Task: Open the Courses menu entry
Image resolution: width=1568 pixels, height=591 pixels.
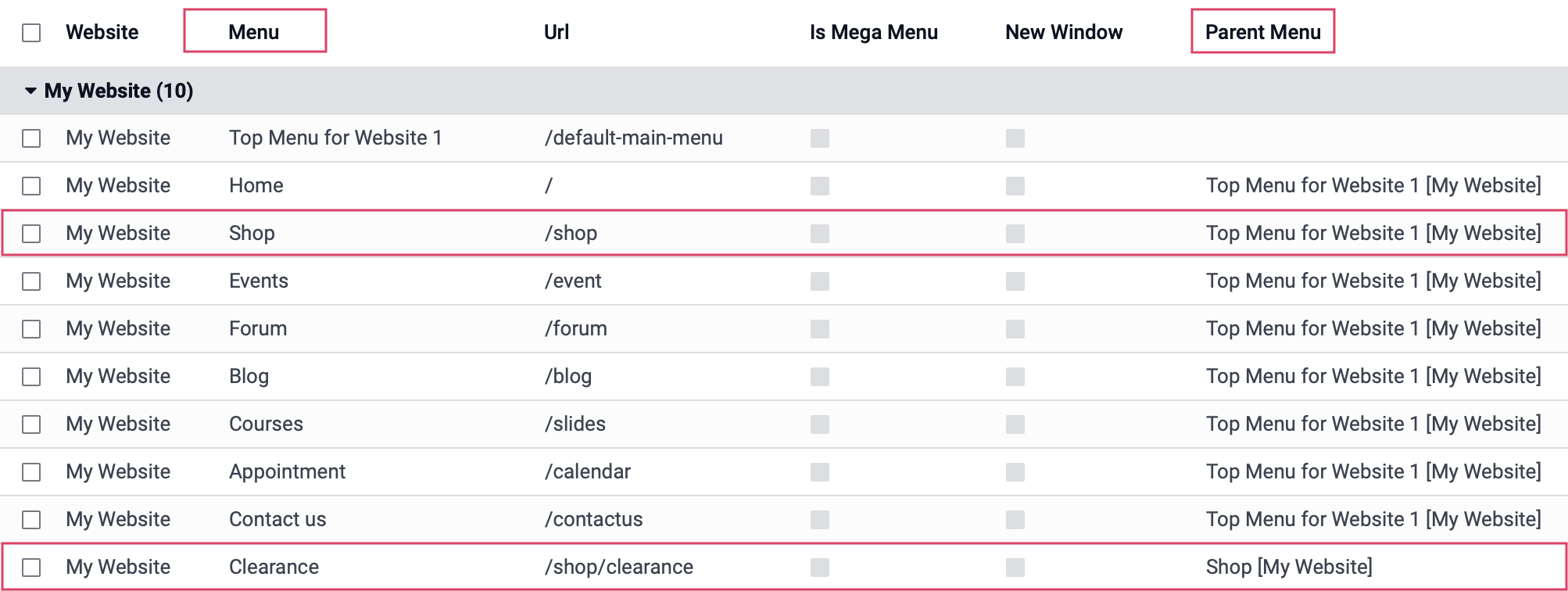Action: (266, 424)
